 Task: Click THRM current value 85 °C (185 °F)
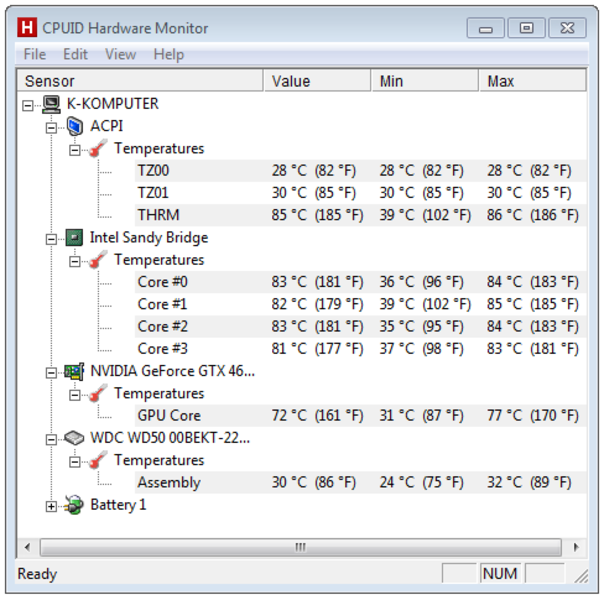click(x=317, y=215)
